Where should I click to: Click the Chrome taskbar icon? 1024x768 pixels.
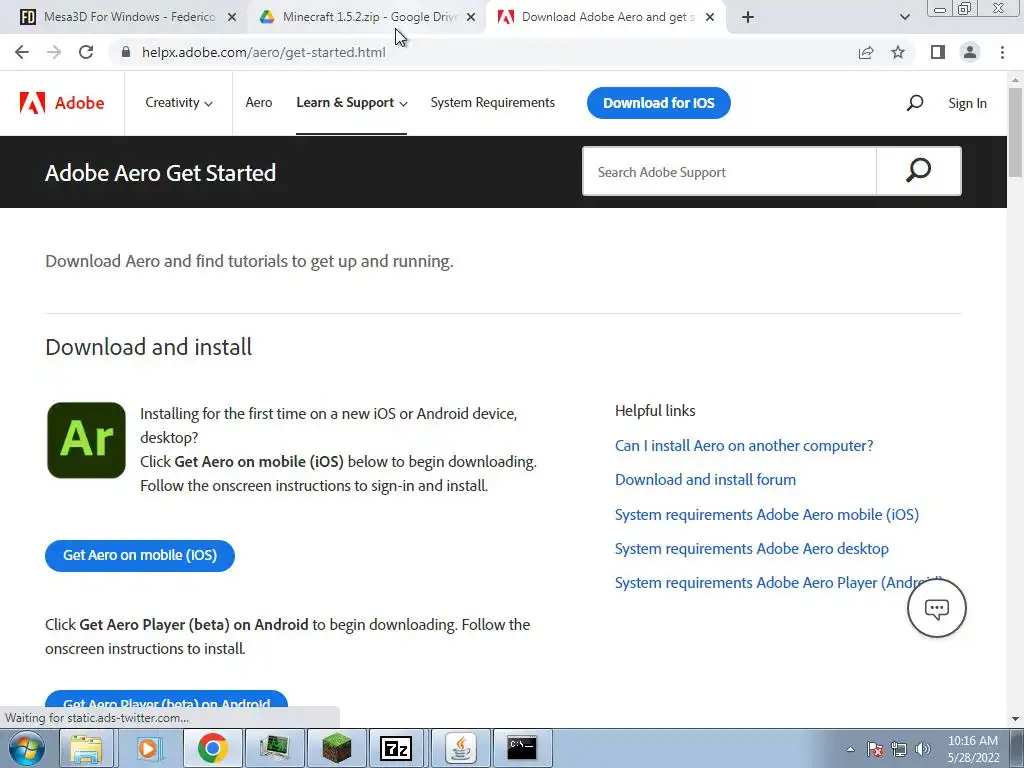click(x=212, y=748)
